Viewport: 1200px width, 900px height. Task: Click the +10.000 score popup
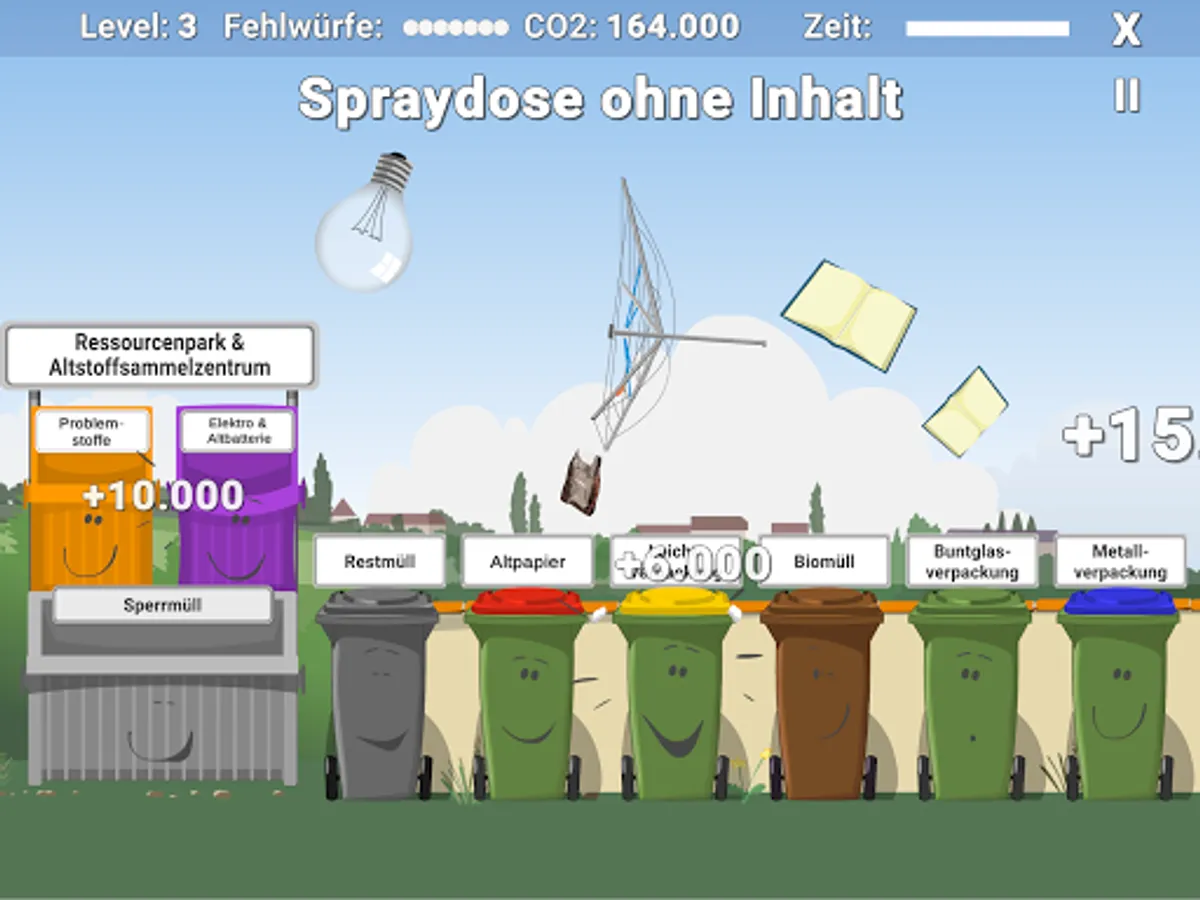(163, 496)
